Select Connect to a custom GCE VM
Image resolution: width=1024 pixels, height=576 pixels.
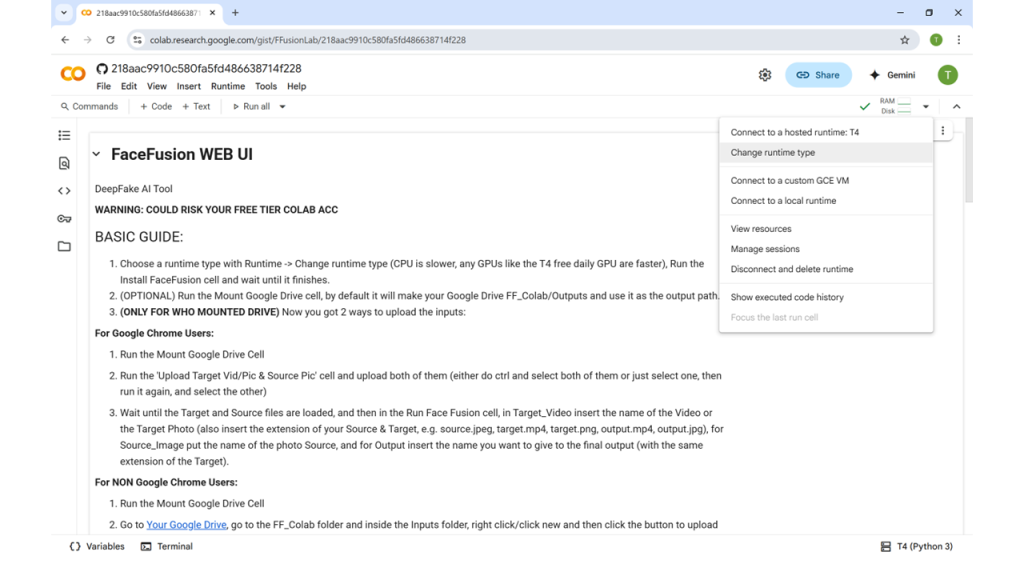(826, 180)
